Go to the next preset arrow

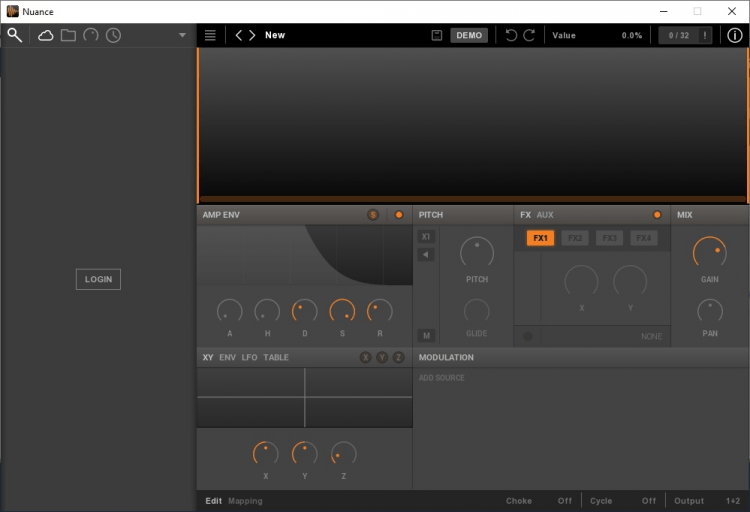(252, 35)
